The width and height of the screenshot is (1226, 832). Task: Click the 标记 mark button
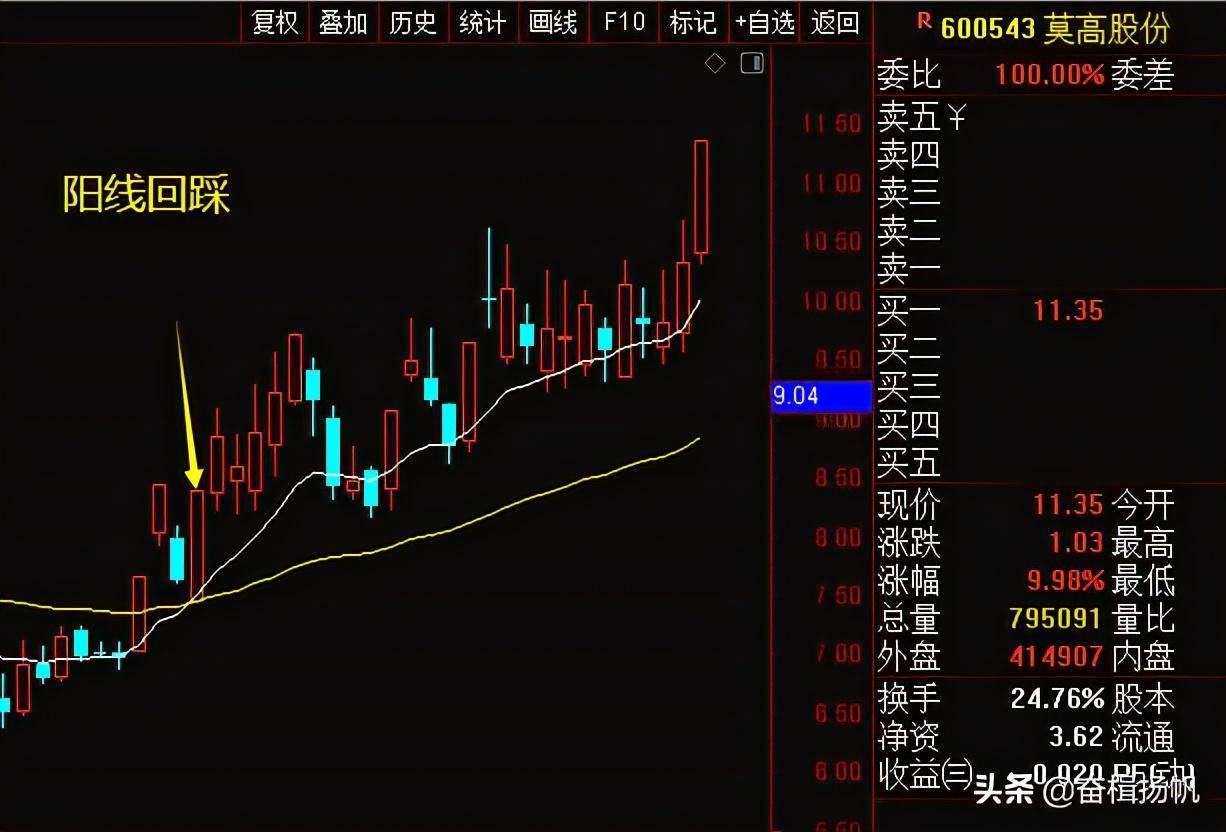pos(693,22)
